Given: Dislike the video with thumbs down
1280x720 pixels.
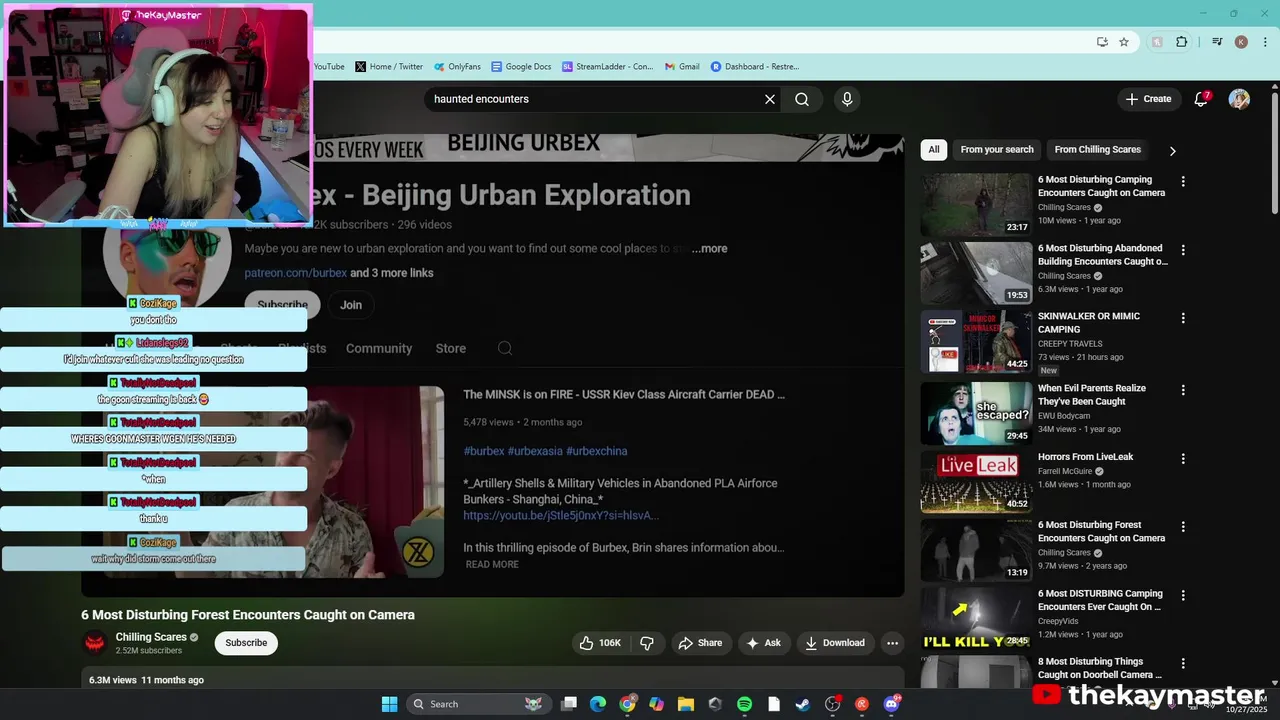Looking at the screenshot, I should (x=647, y=643).
